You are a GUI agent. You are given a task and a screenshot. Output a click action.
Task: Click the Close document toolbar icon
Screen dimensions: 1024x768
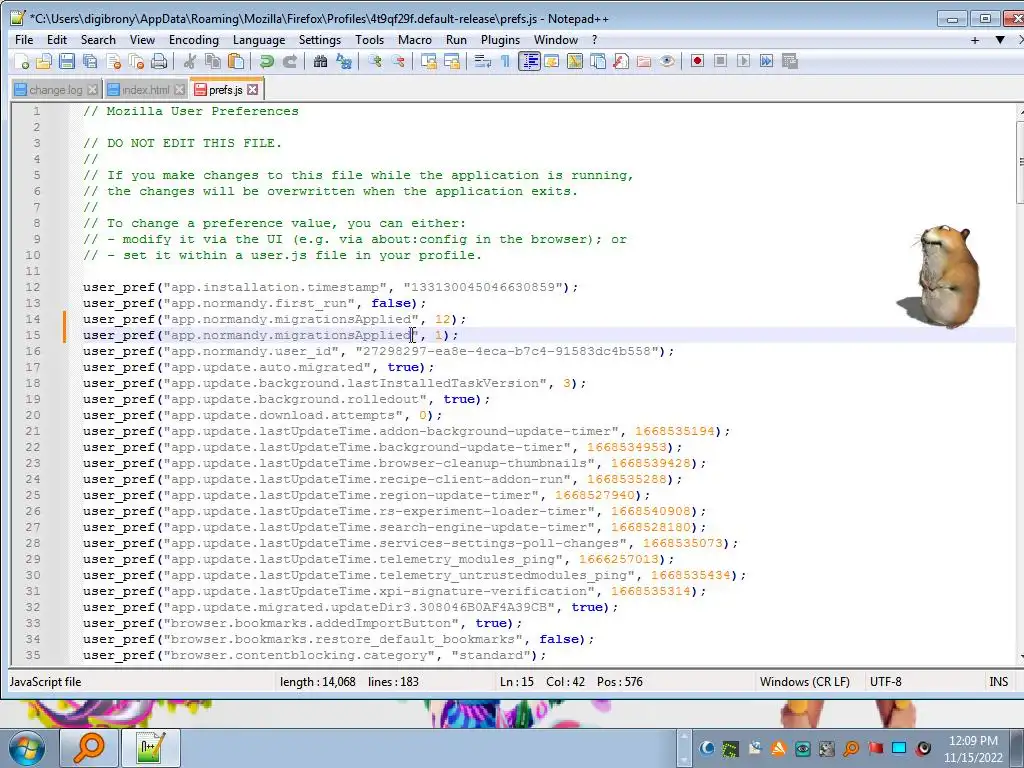point(114,61)
